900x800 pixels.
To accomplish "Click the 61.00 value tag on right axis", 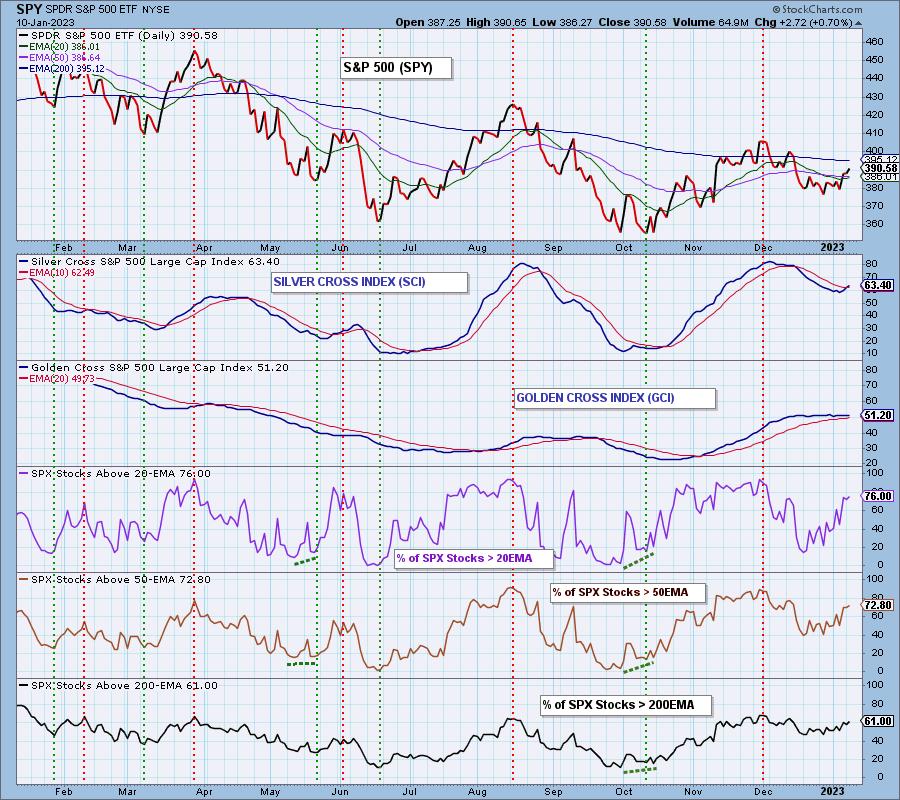I will (877, 721).
